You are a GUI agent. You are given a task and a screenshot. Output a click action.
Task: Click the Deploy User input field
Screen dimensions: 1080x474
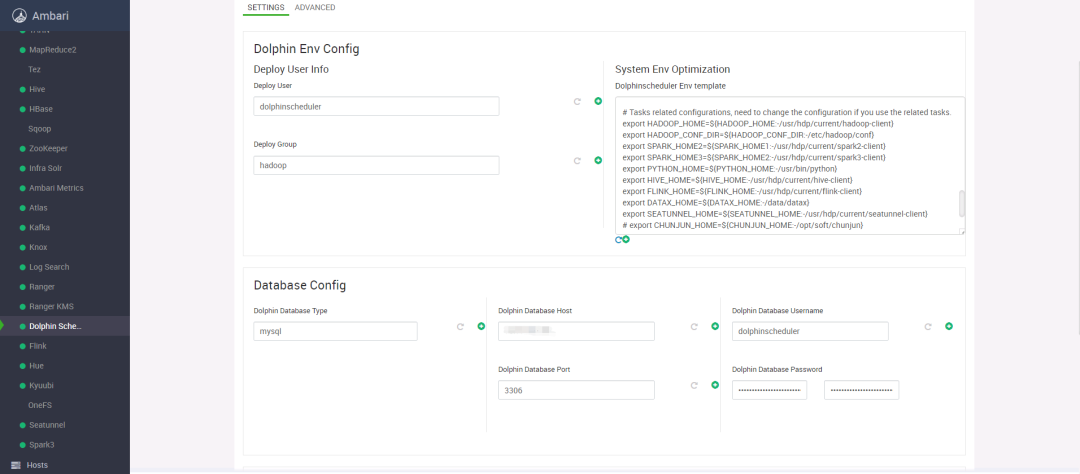tap(376, 106)
